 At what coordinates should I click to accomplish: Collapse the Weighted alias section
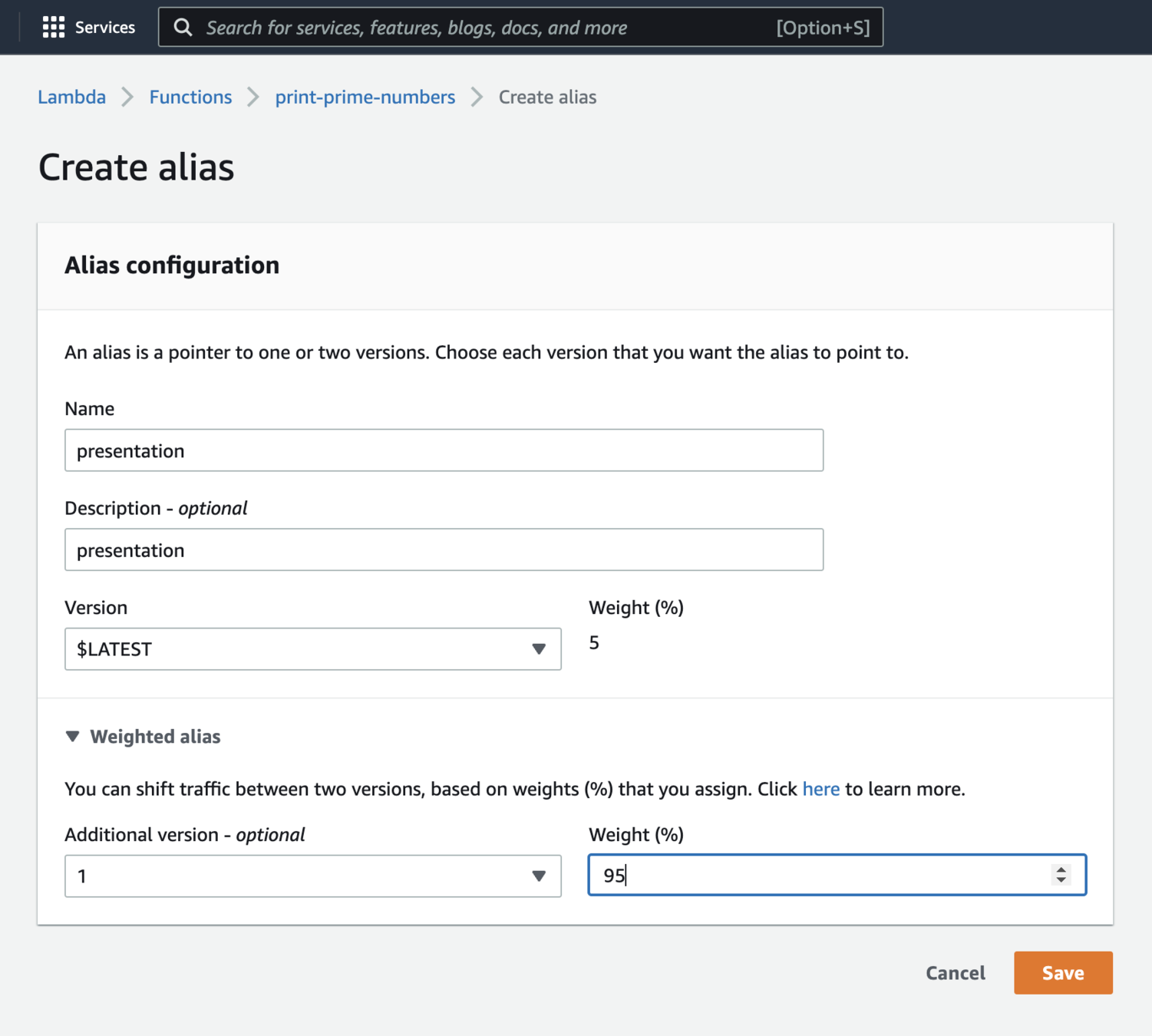point(144,737)
